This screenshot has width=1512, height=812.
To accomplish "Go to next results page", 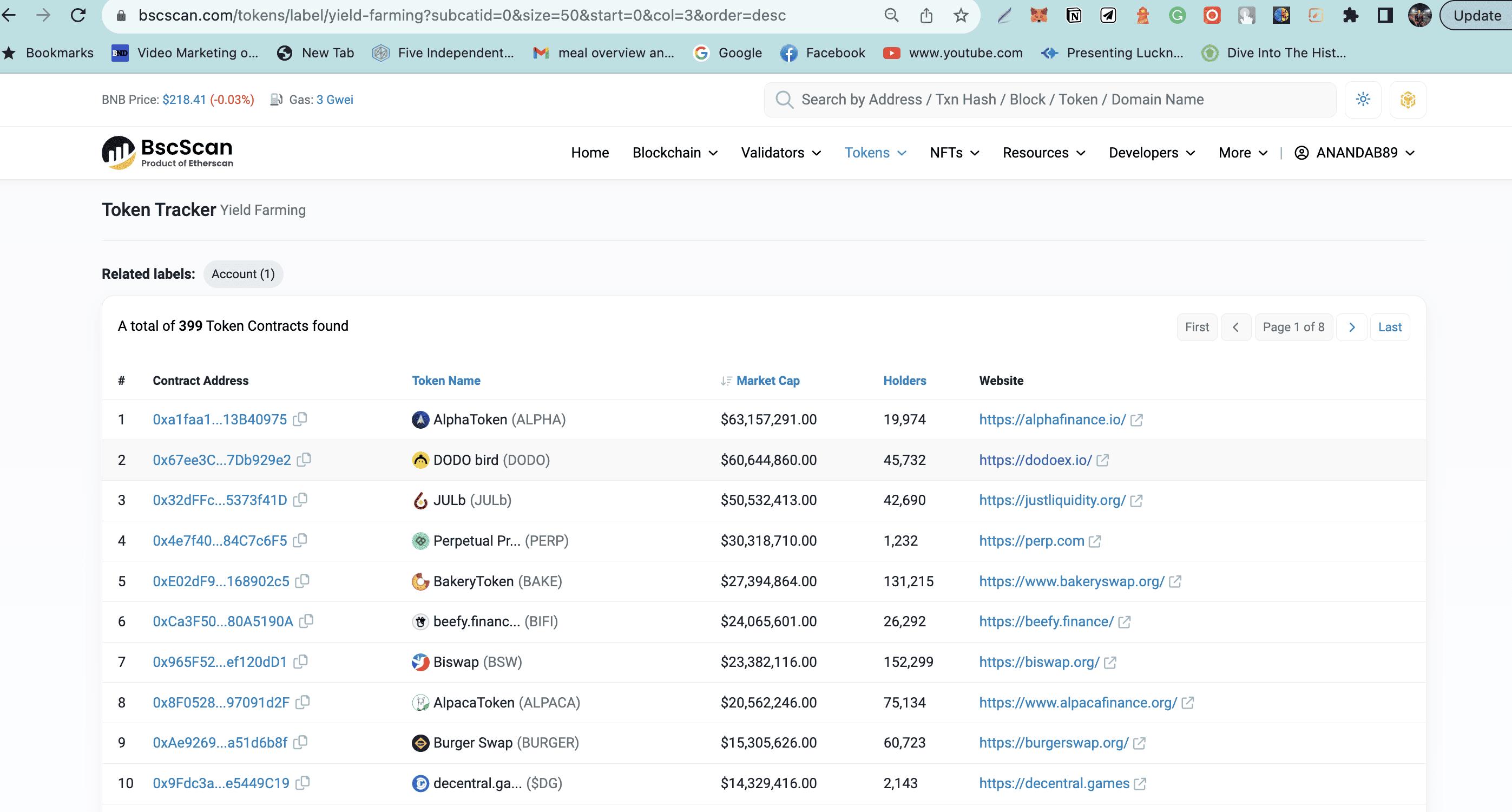I will (x=1351, y=327).
